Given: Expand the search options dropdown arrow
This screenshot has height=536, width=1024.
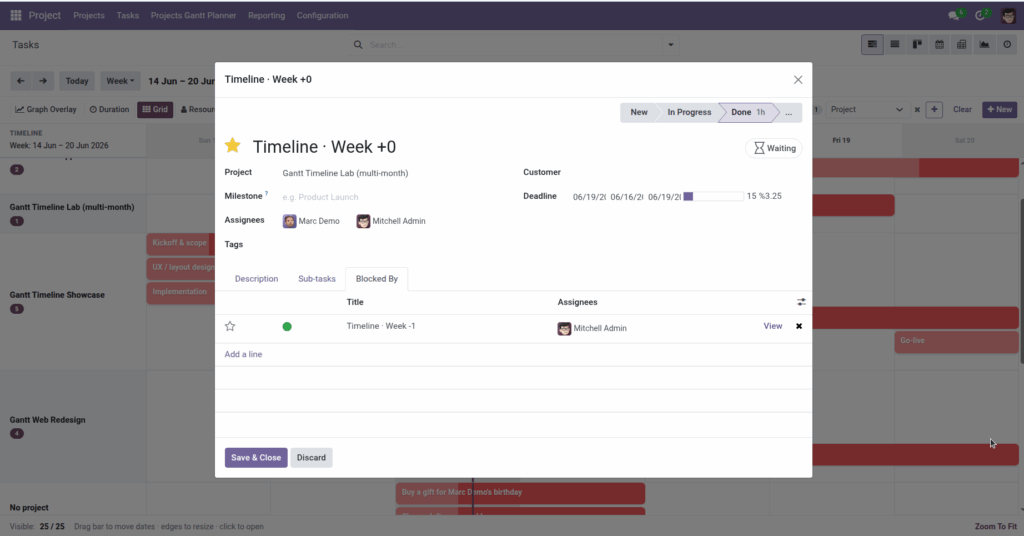Looking at the screenshot, I should [x=671, y=45].
